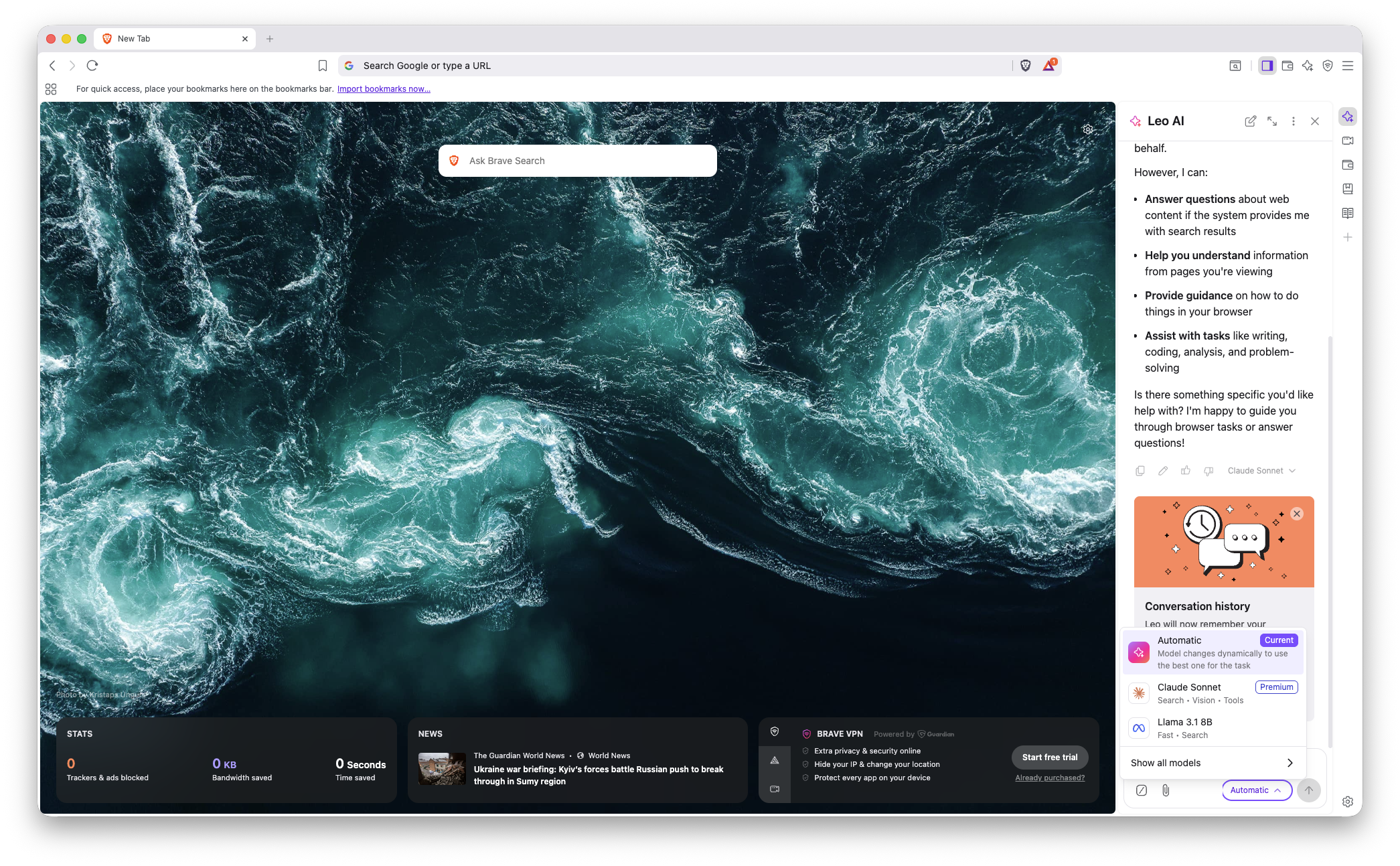Open the Brave Shields icon in address bar

[1026, 65]
